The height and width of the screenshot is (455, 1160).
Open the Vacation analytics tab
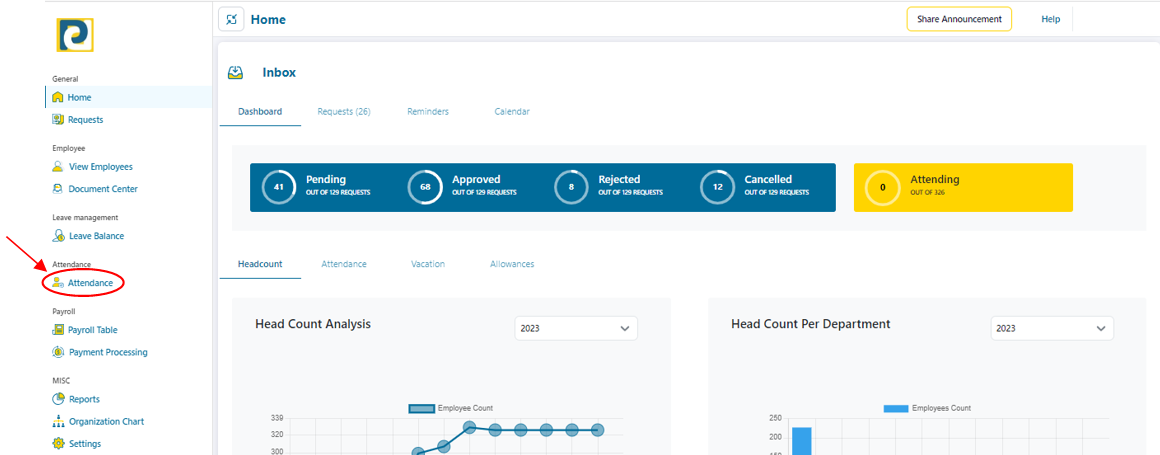(428, 264)
